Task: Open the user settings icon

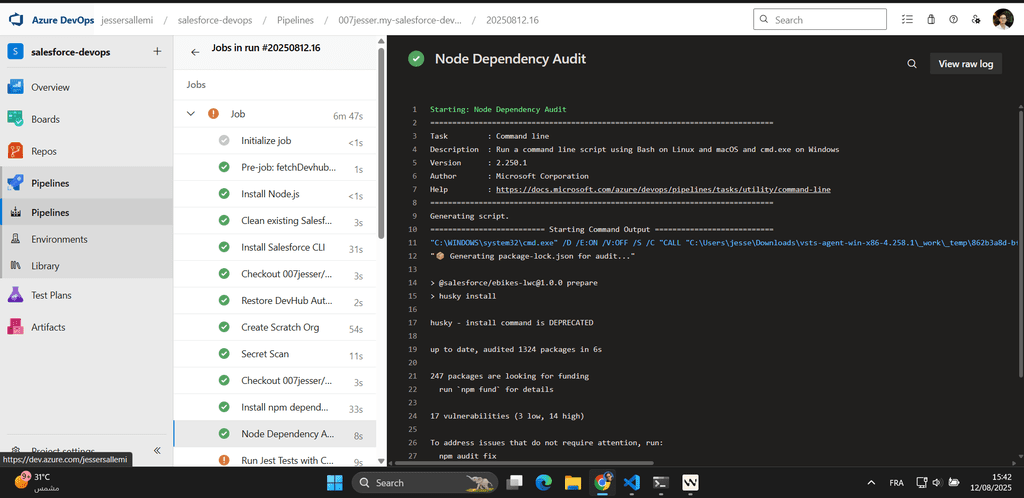Action: [x=976, y=20]
